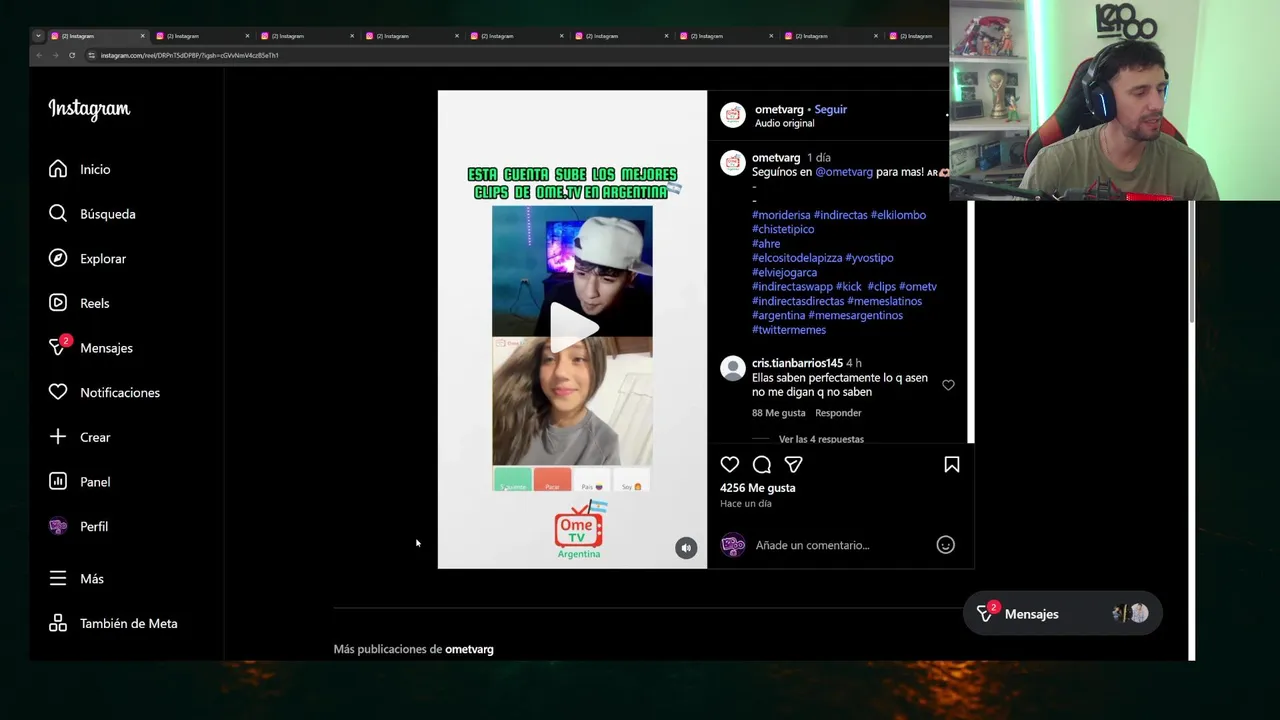Screen dimensions: 1280x720
Task: Open ometvarg username in the post header
Action: click(778, 109)
